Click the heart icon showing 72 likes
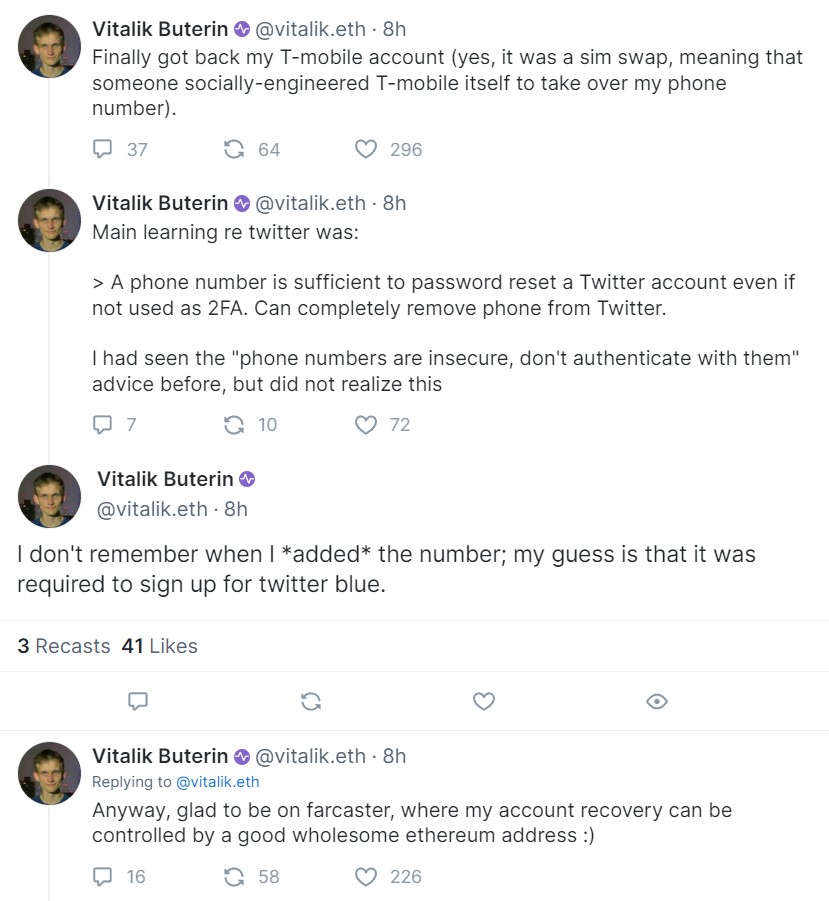The height and width of the screenshot is (901, 829). click(365, 424)
